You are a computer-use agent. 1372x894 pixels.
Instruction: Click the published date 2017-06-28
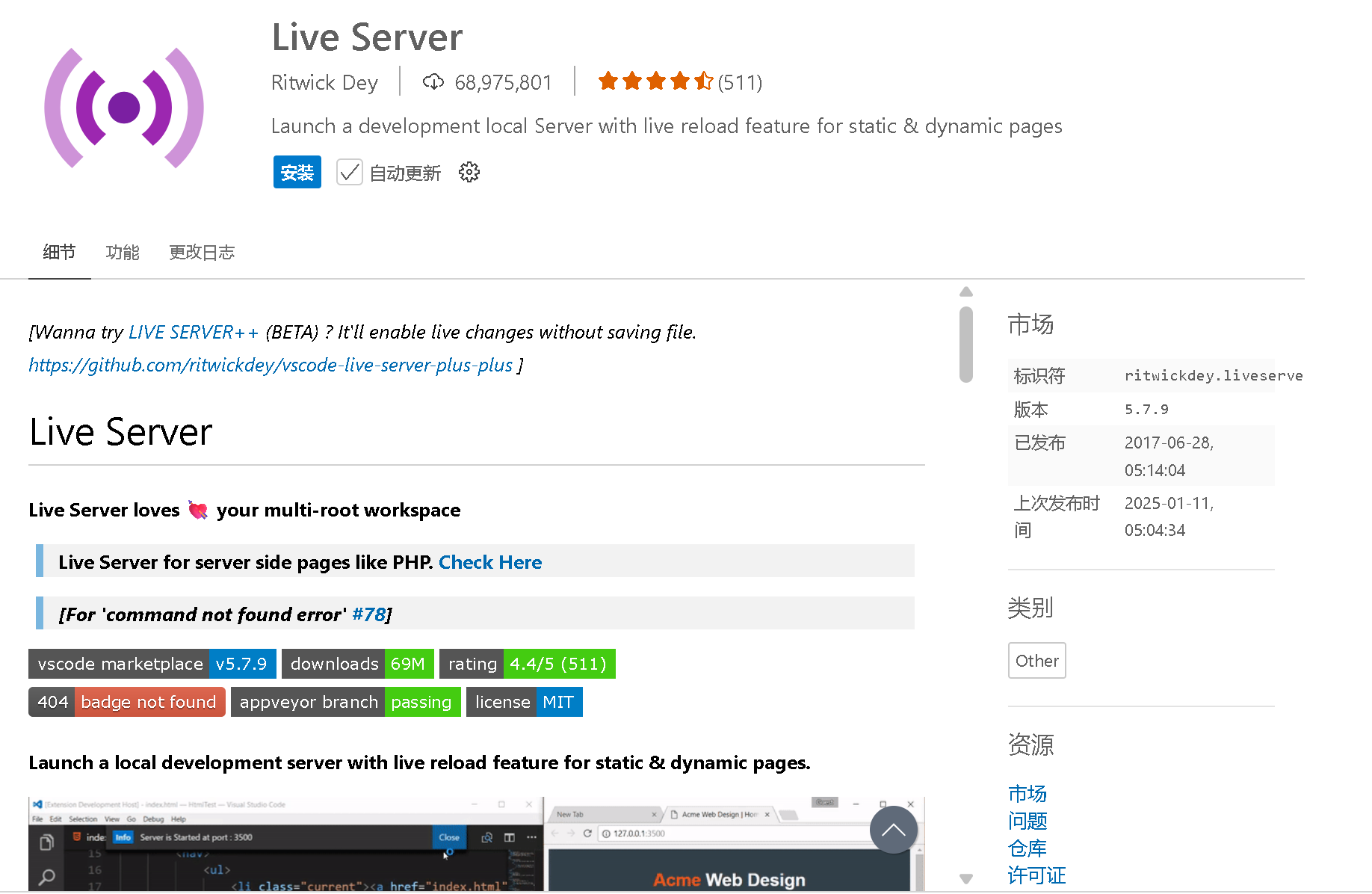pyautogui.click(x=1169, y=456)
